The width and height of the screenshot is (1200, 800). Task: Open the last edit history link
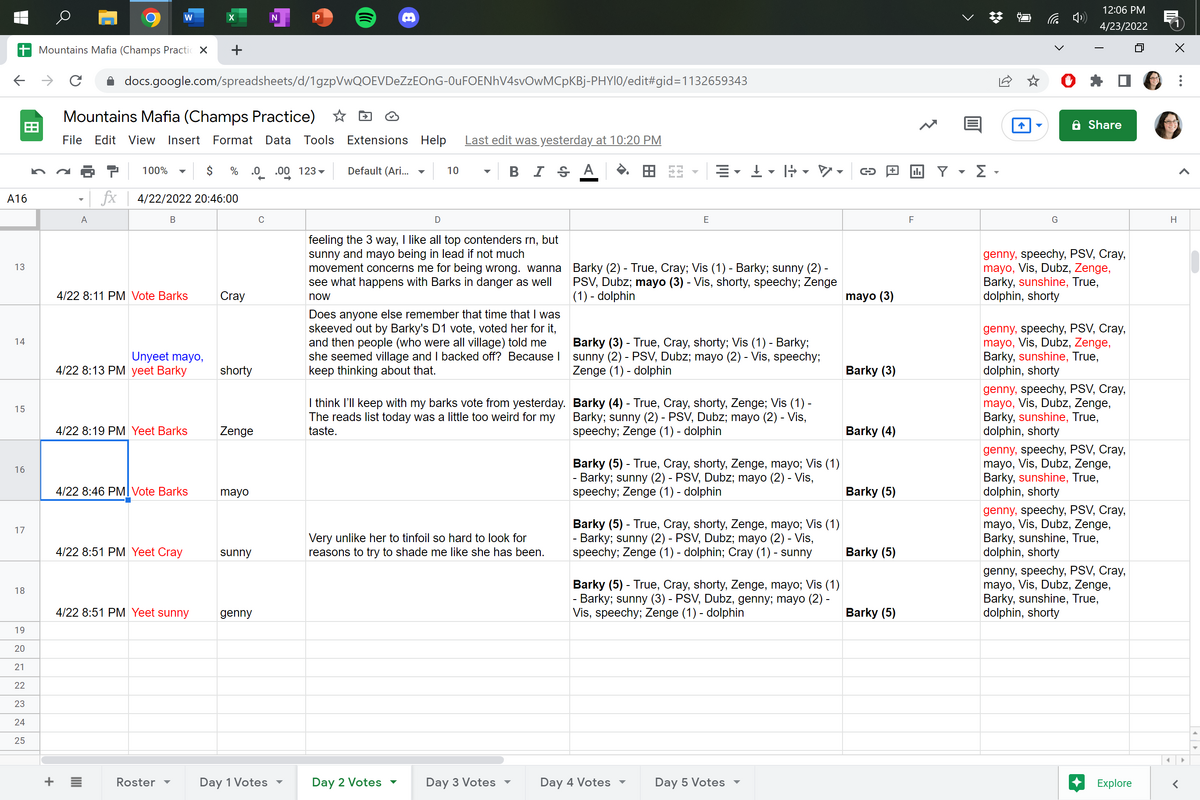point(563,140)
